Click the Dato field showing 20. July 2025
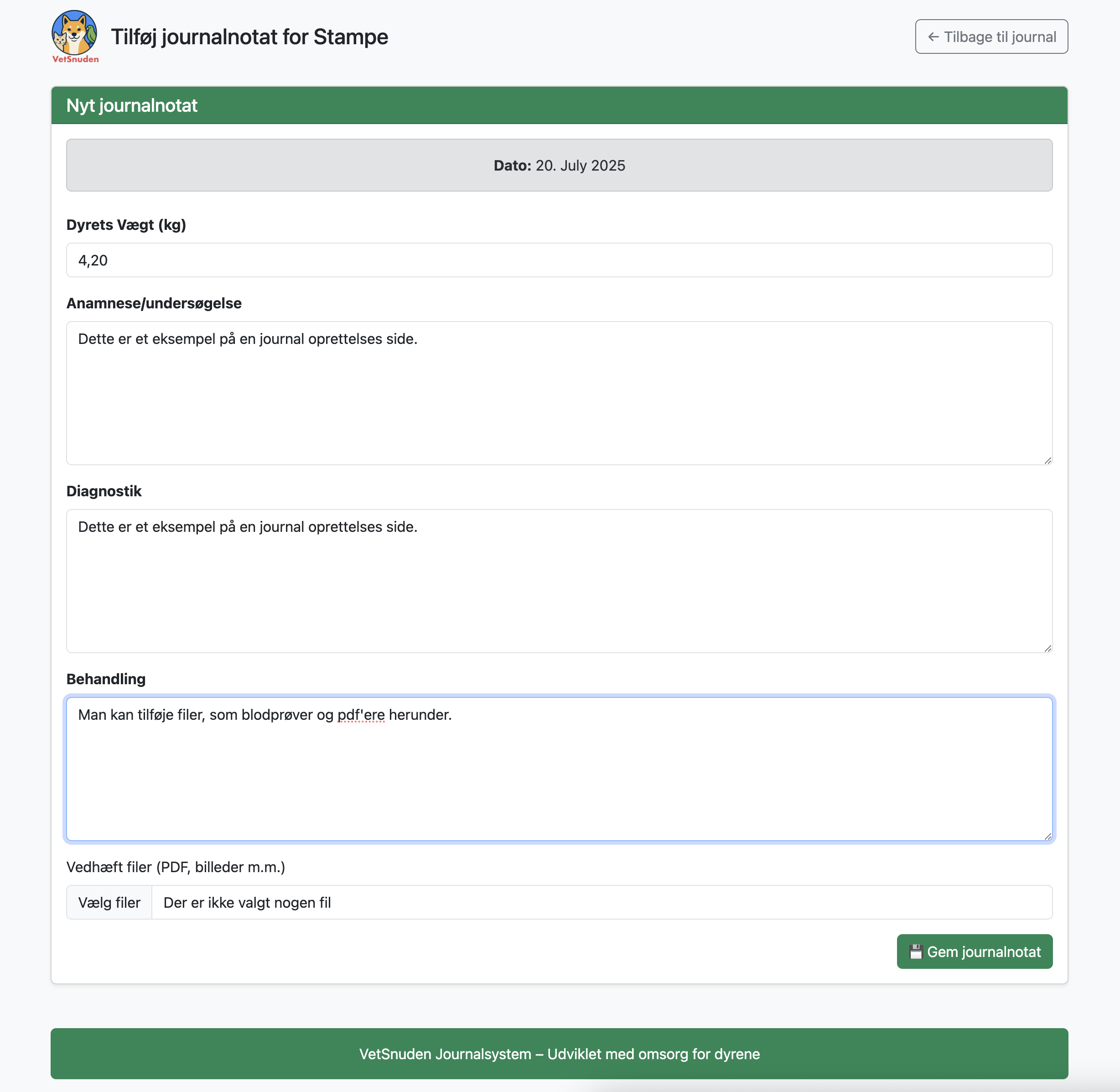Screen dimensions: 1120x1092 559,165
